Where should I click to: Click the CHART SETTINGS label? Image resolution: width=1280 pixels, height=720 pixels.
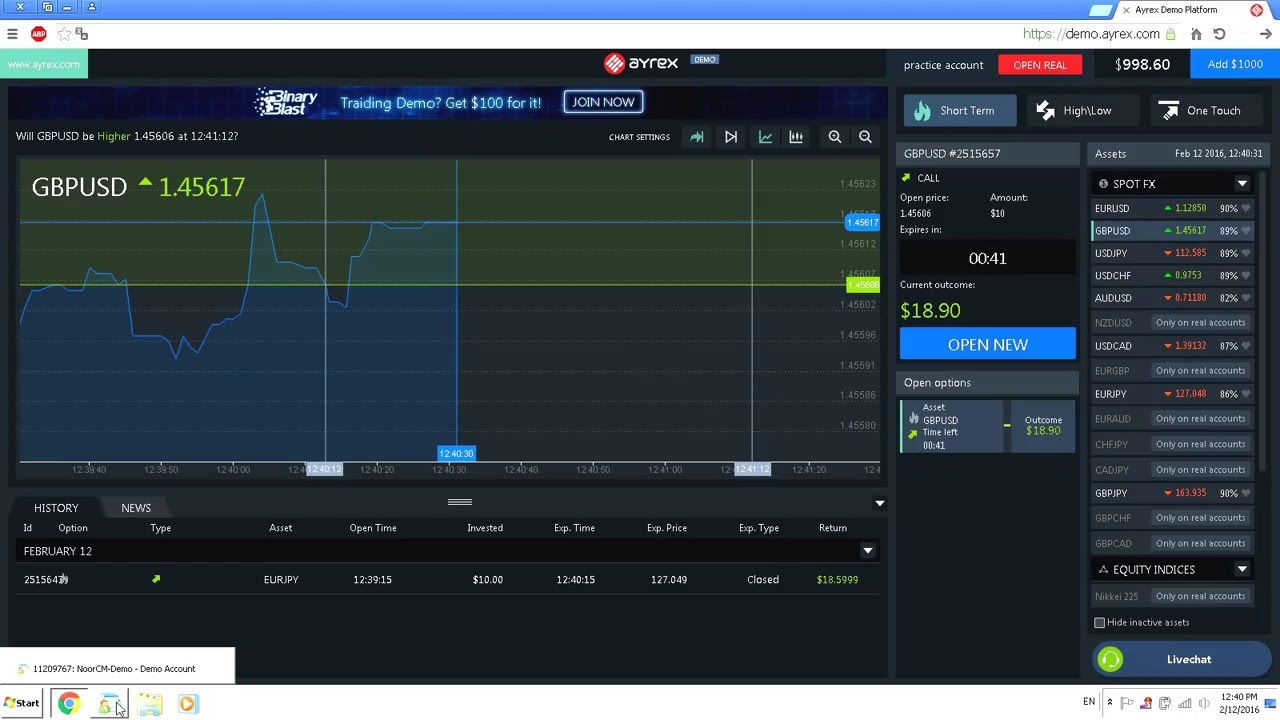(639, 137)
